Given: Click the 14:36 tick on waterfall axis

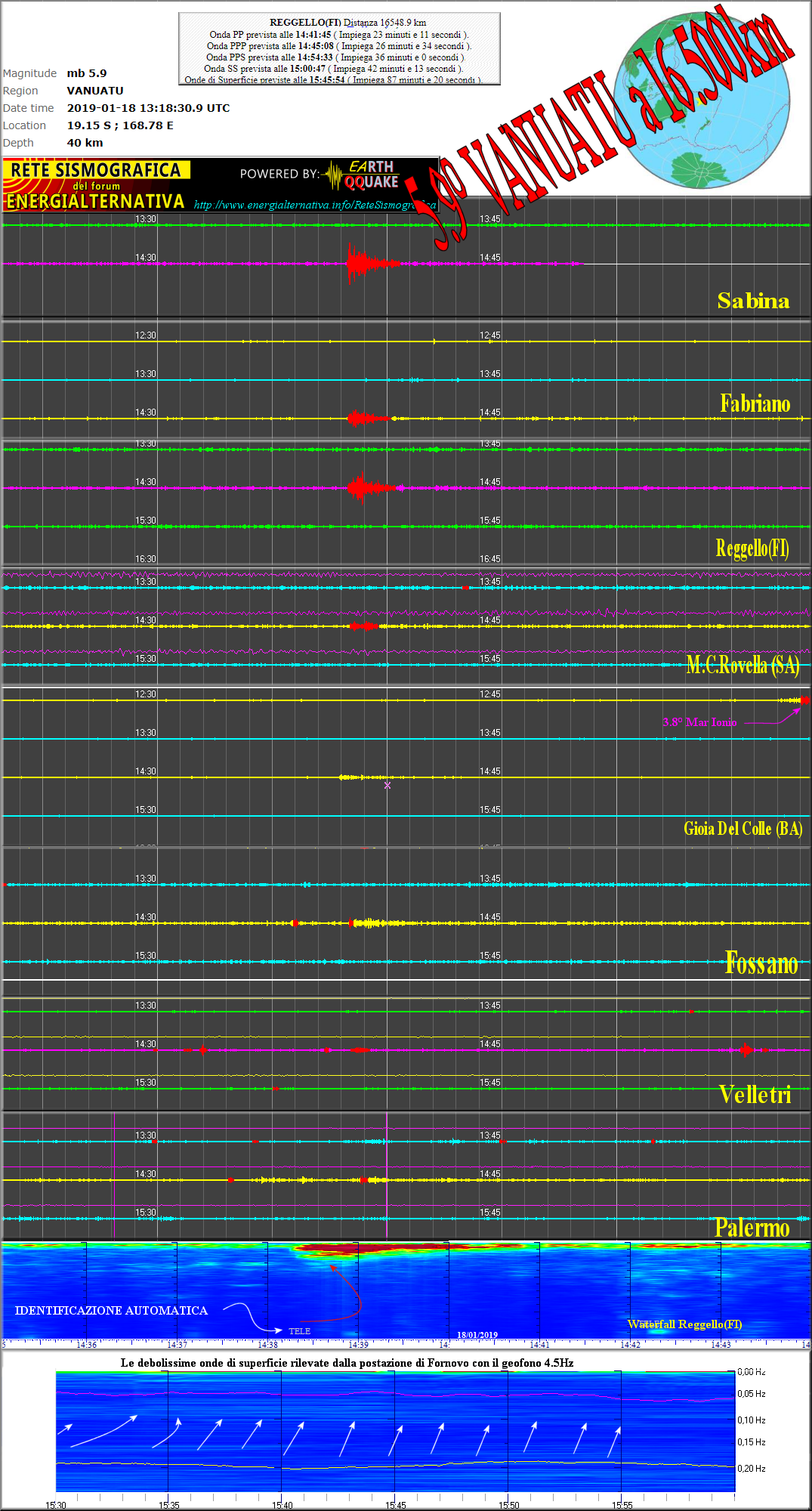Looking at the screenshot, I should click(86, 1345).
